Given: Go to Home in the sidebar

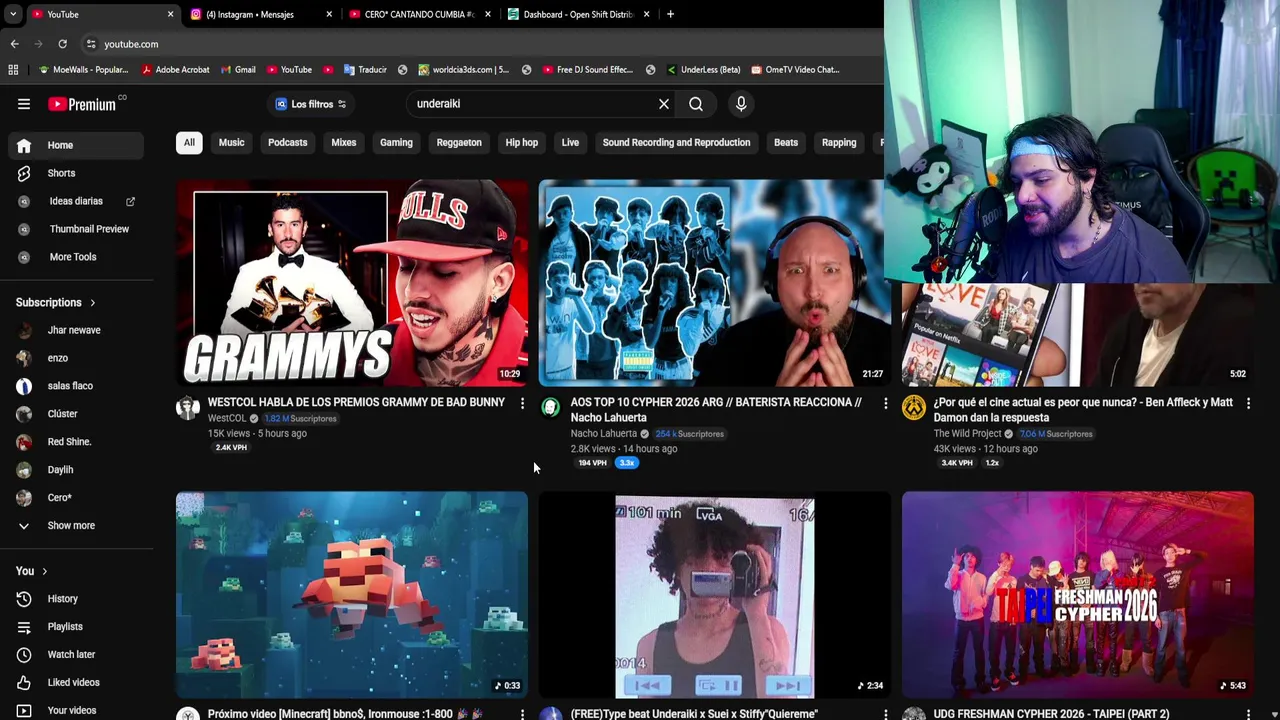Looking at the screenshot, I should click(x=76, y=145).
